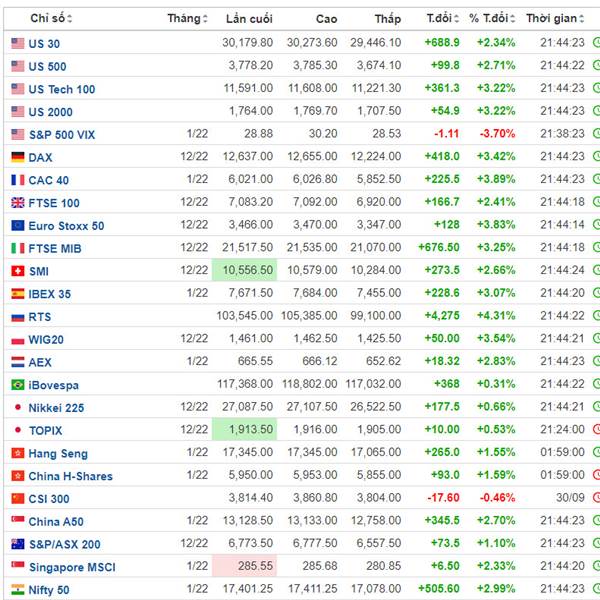Click the highlighted TOPIX value 1,913.50

pyautogui.click(x=244, y=429)
